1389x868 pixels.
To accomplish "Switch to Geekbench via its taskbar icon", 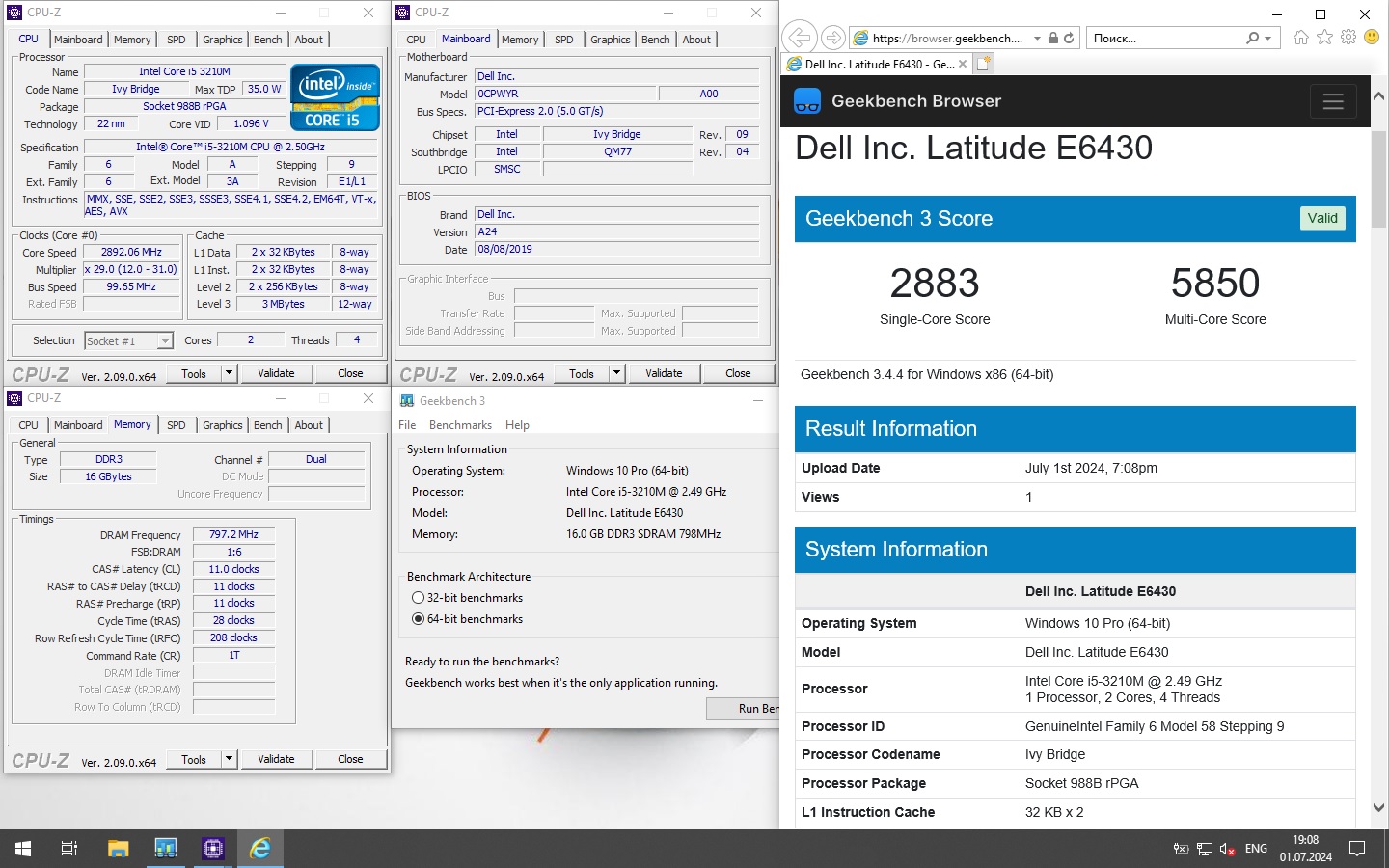I will click(x=166, y=849).
